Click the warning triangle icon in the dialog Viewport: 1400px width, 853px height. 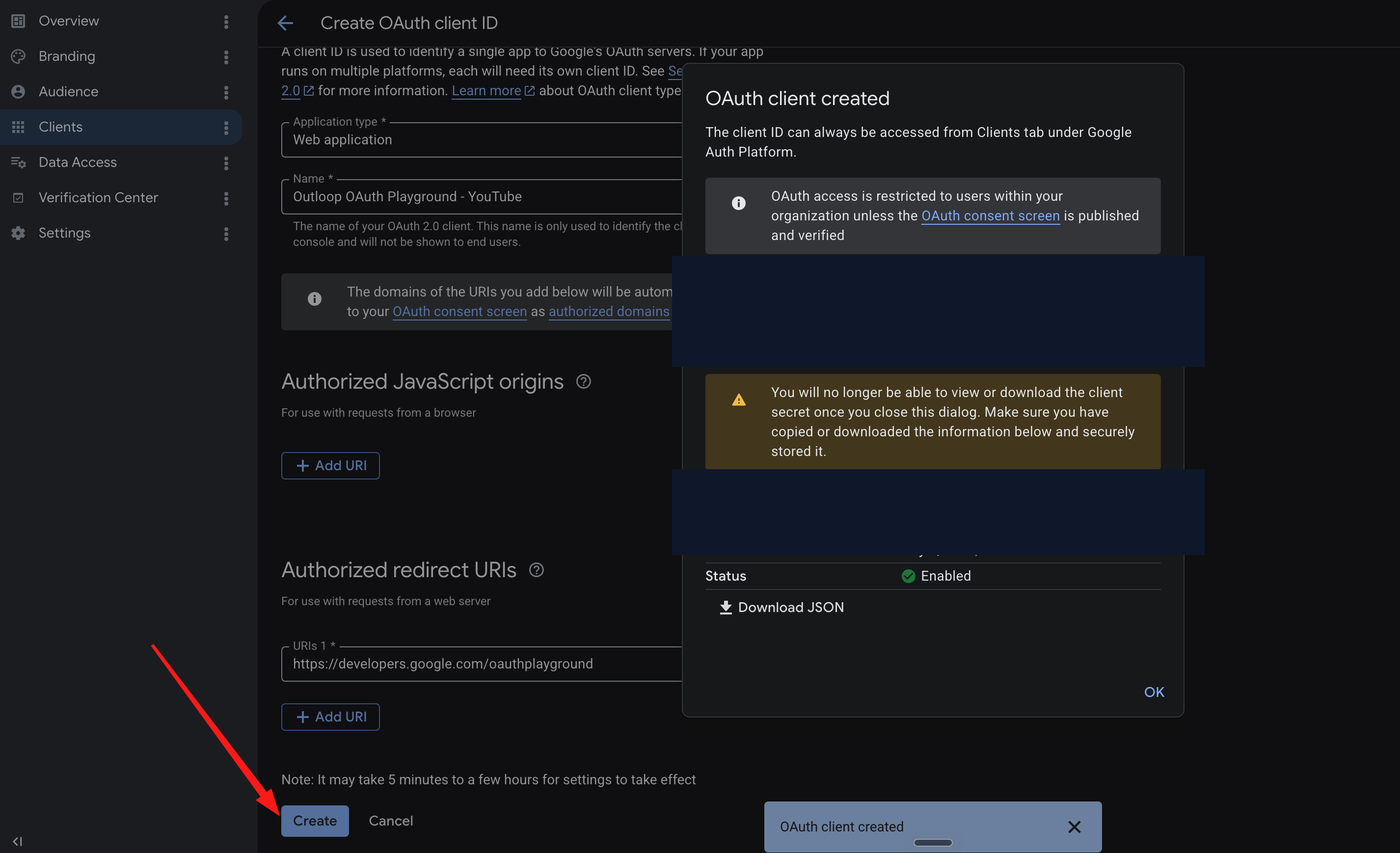[x=739, y=399]
